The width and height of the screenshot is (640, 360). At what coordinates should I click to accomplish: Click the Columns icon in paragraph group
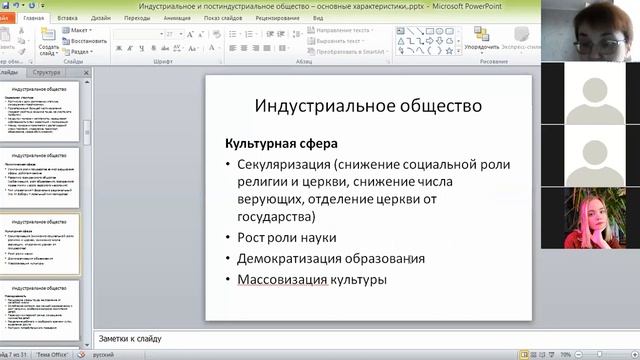(x=284, y=48)
